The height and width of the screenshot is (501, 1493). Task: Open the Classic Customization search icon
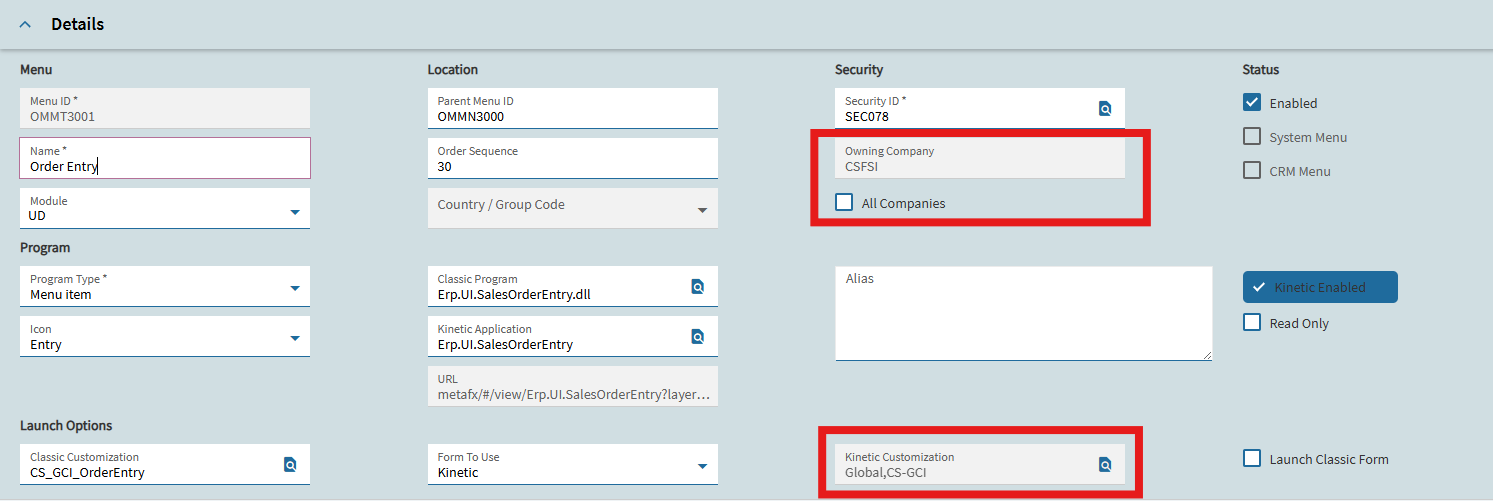[290, 464]
